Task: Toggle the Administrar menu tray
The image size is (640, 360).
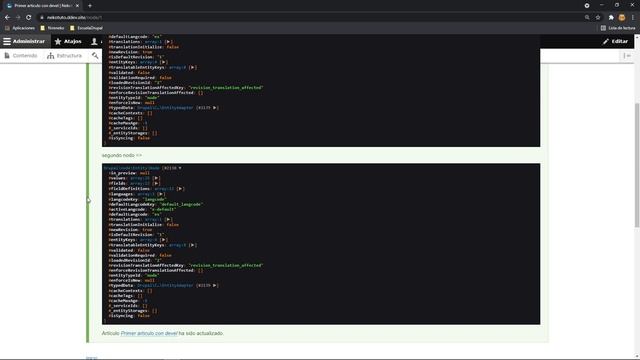Action: [24, 41]
